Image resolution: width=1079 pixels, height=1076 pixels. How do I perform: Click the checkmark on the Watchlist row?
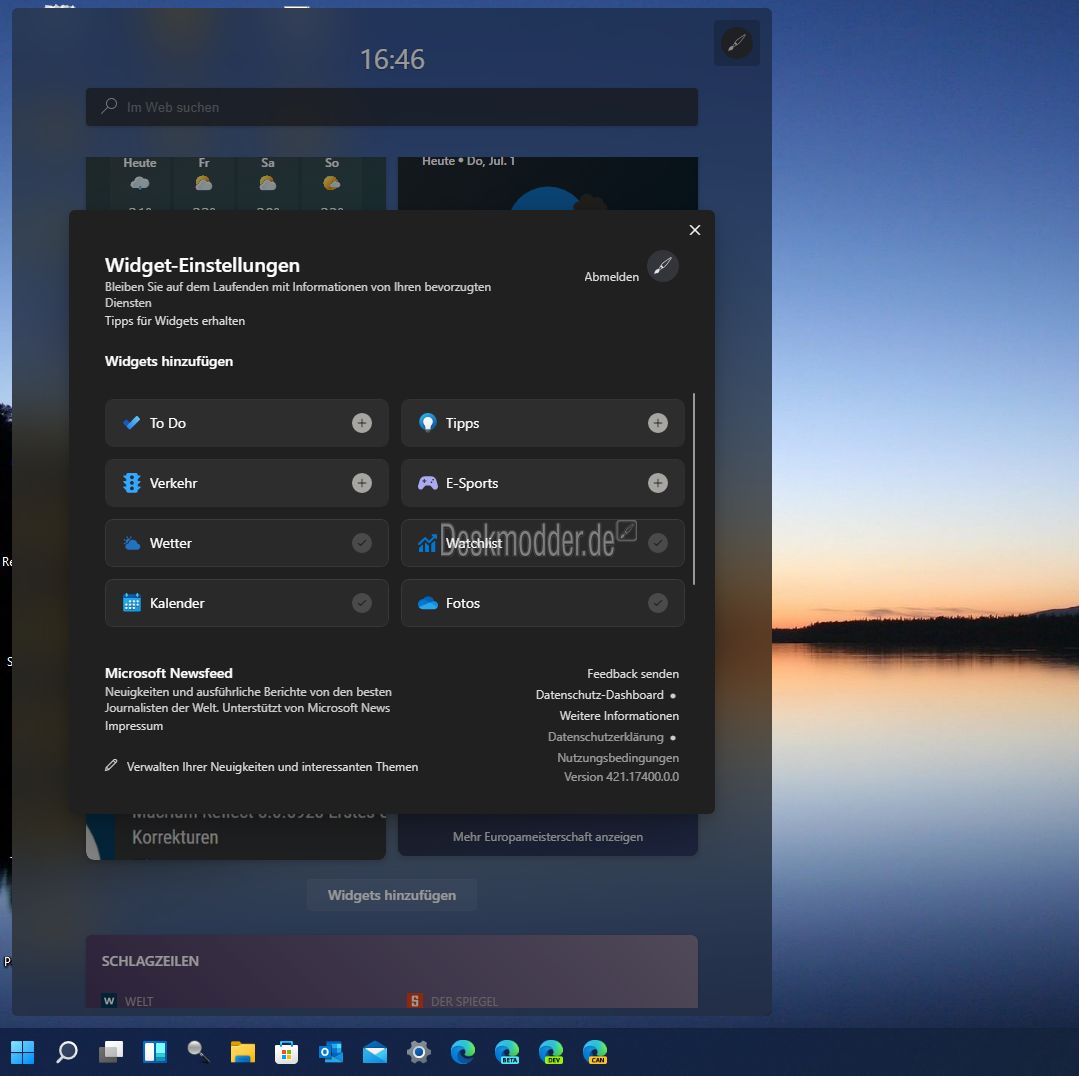click(x=658, y=543)
